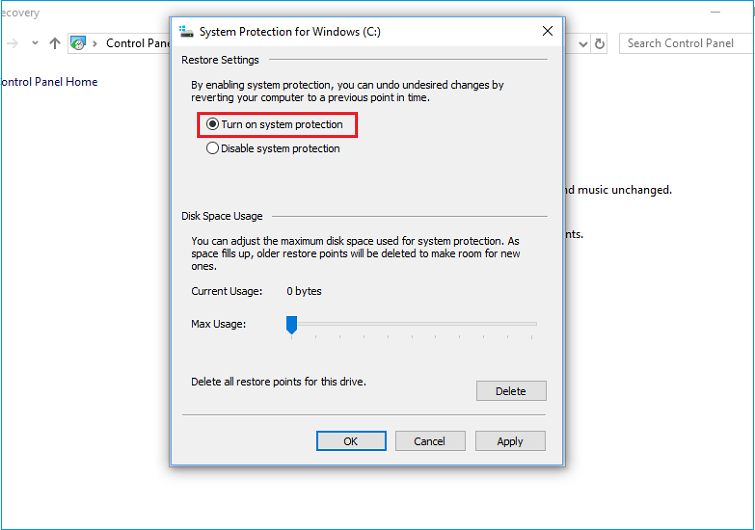The image size is (755, 530).
Task: Select Turn on system protection radio button
Action: (x=212, y=125)
